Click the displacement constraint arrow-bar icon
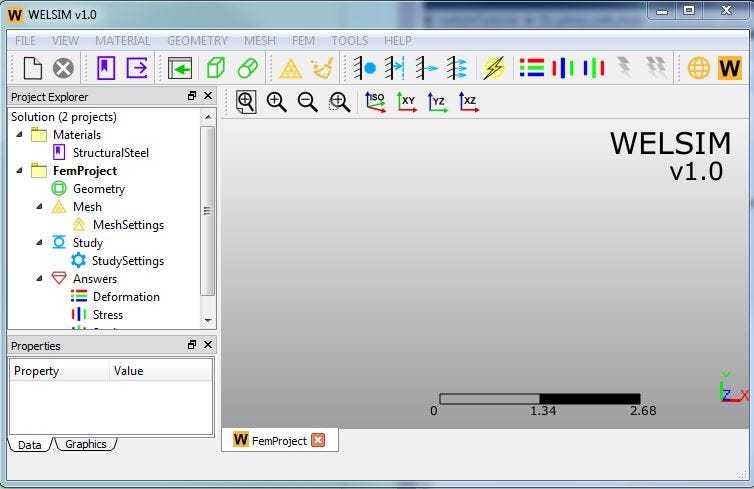Image resolution: width=754 pixels, height=489 pixels. coord(395,68)
